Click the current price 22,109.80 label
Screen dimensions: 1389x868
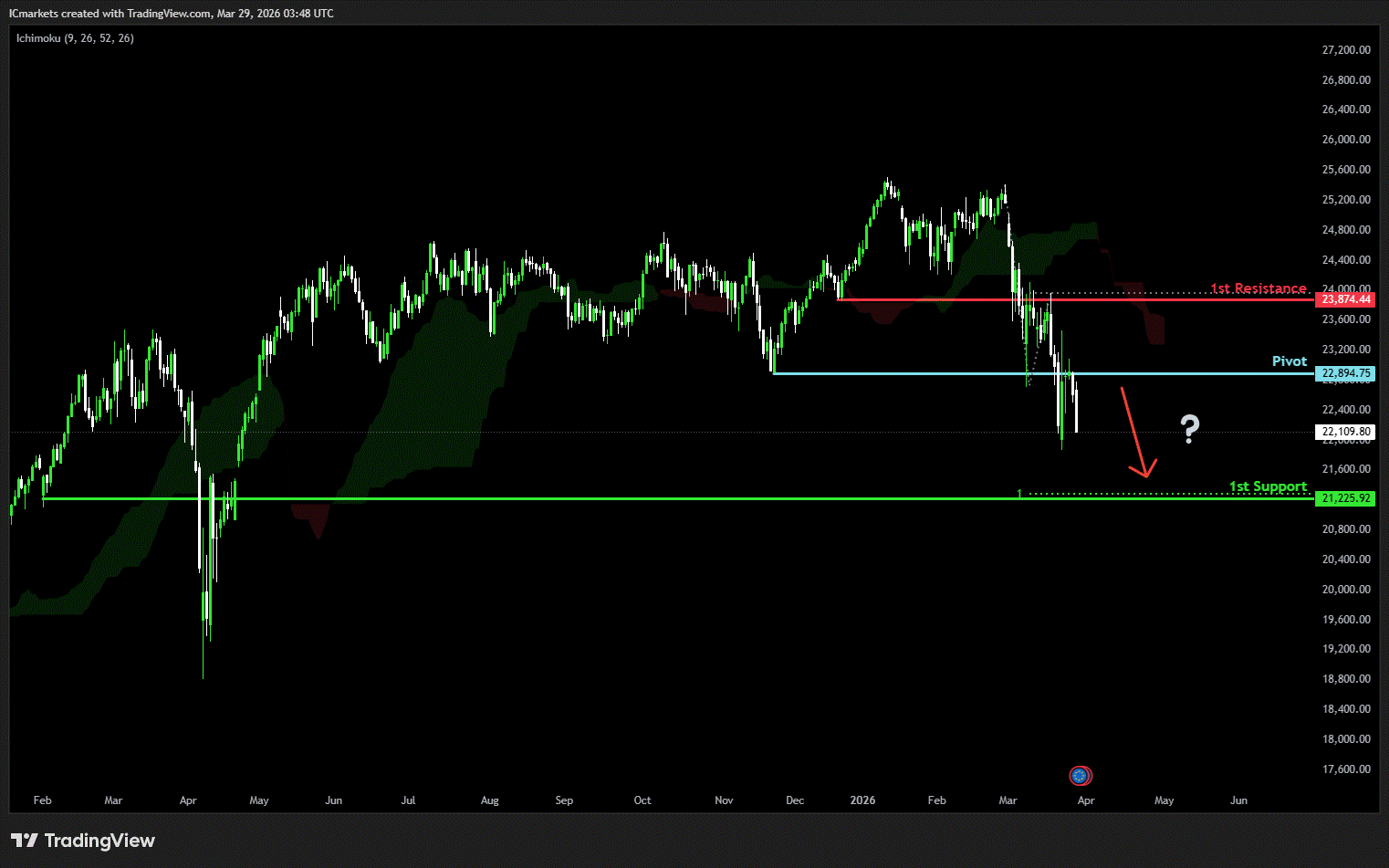1345,432
